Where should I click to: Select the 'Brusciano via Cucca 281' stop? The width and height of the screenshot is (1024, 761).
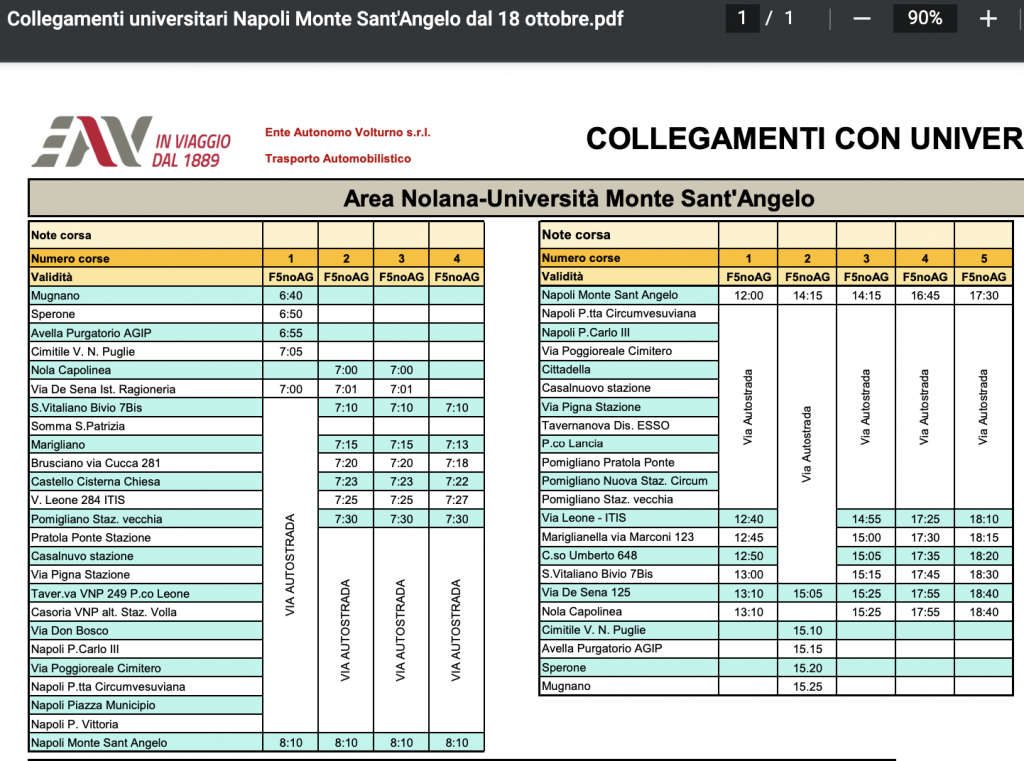point(95,463)
